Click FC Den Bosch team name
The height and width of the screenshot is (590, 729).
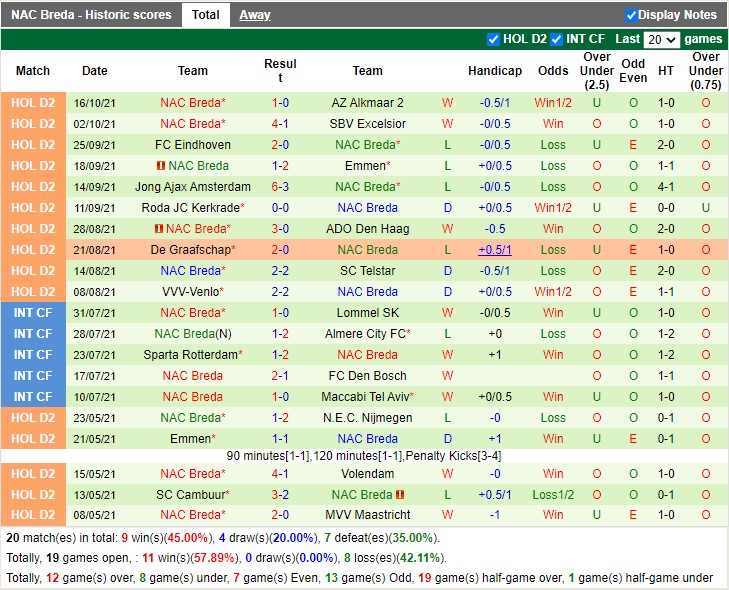click(x=367, y=376)
